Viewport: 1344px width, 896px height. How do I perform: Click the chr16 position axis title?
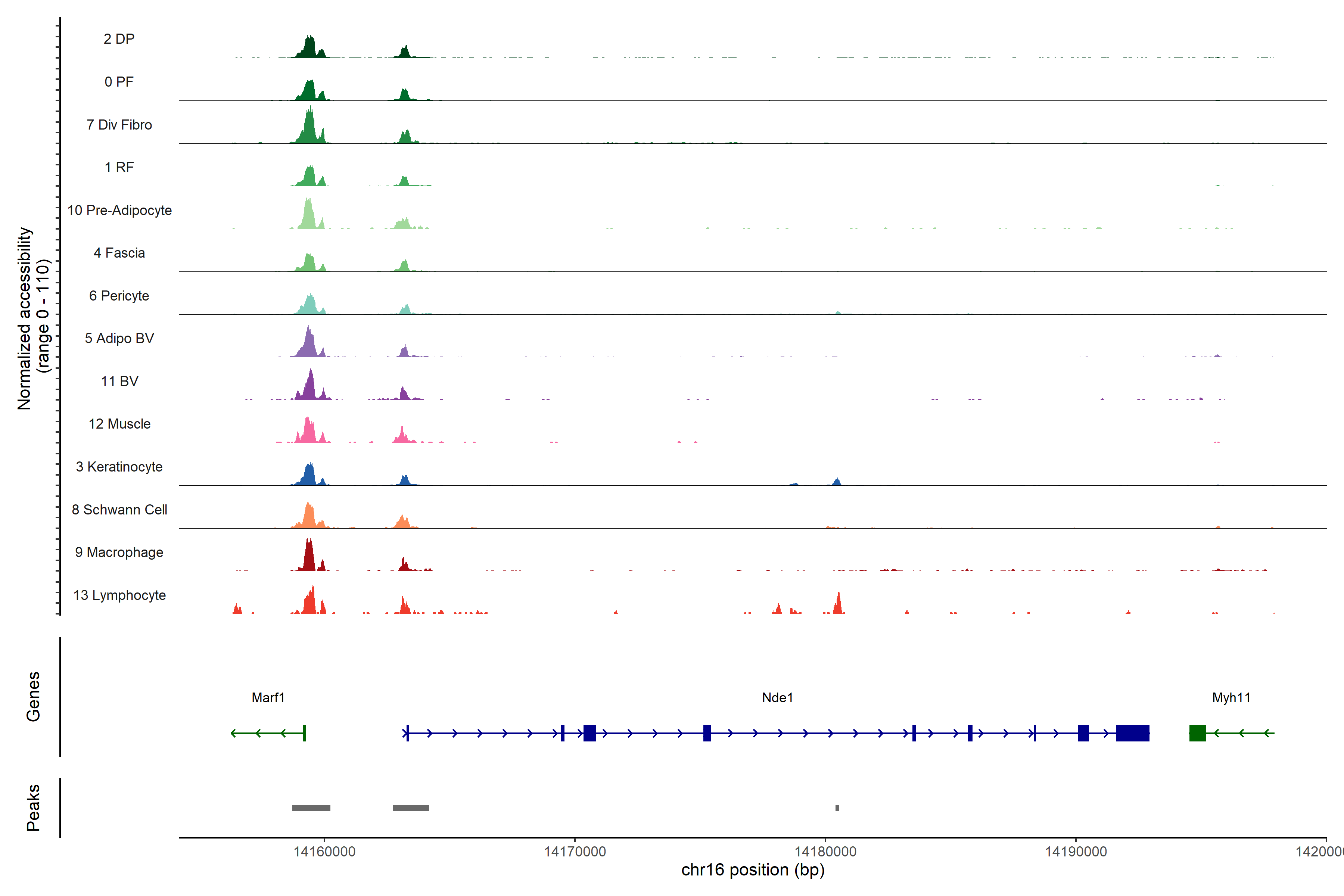(753, 870)
